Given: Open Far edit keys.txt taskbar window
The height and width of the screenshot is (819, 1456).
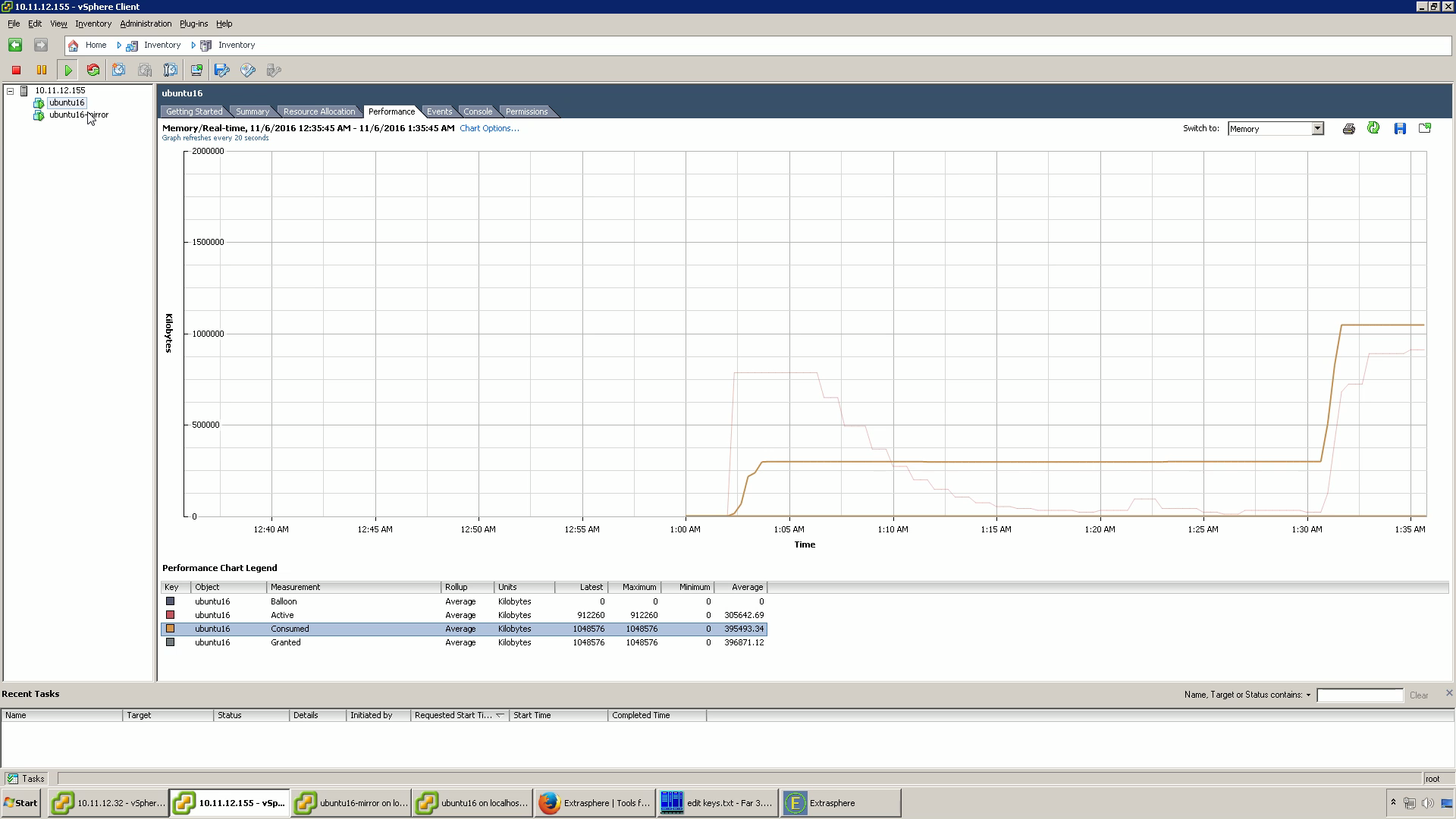Looking at the screenshot, I should (717, 803).
